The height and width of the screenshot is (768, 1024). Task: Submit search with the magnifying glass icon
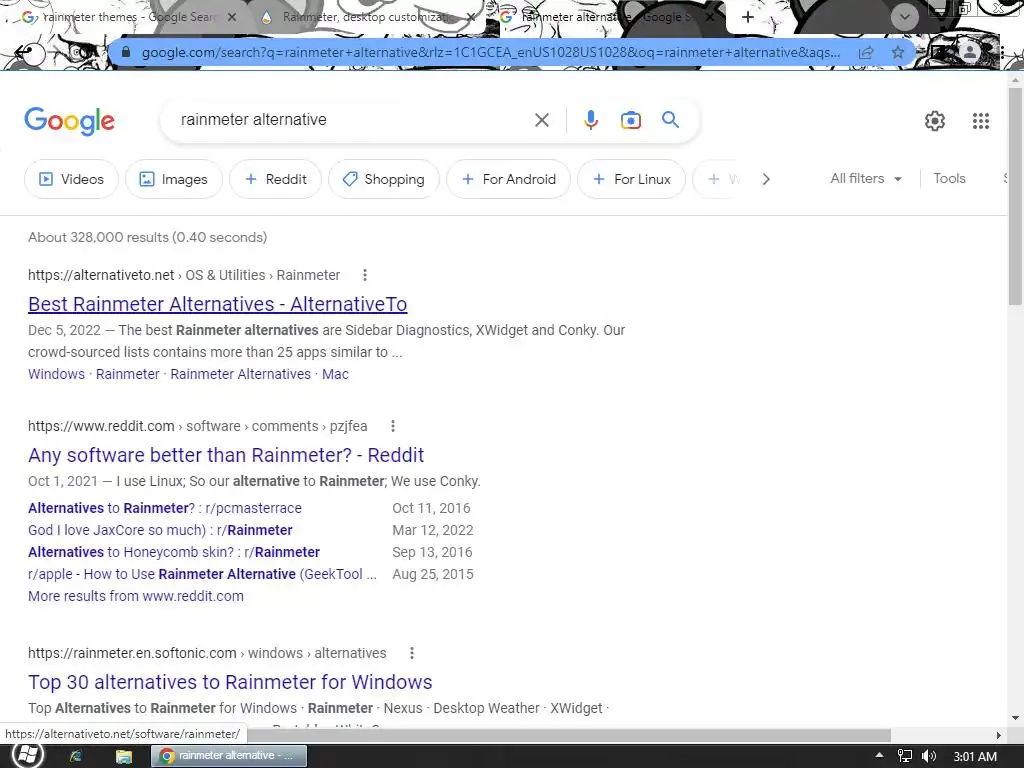[670, 120]
